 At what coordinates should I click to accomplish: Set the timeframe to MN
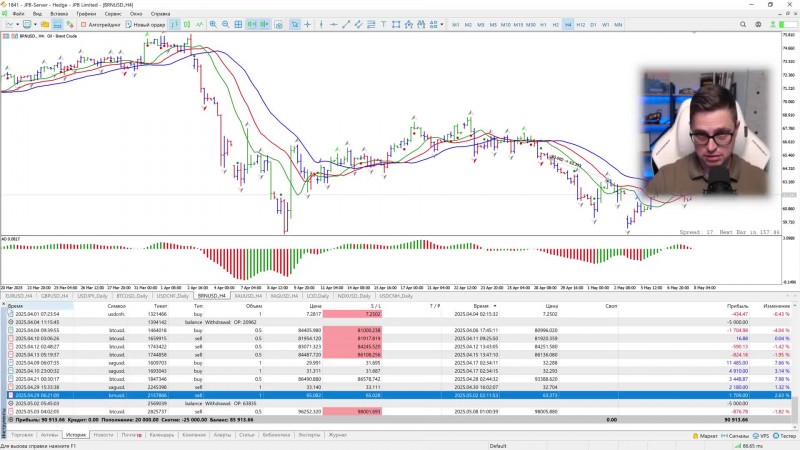[618, 24]
